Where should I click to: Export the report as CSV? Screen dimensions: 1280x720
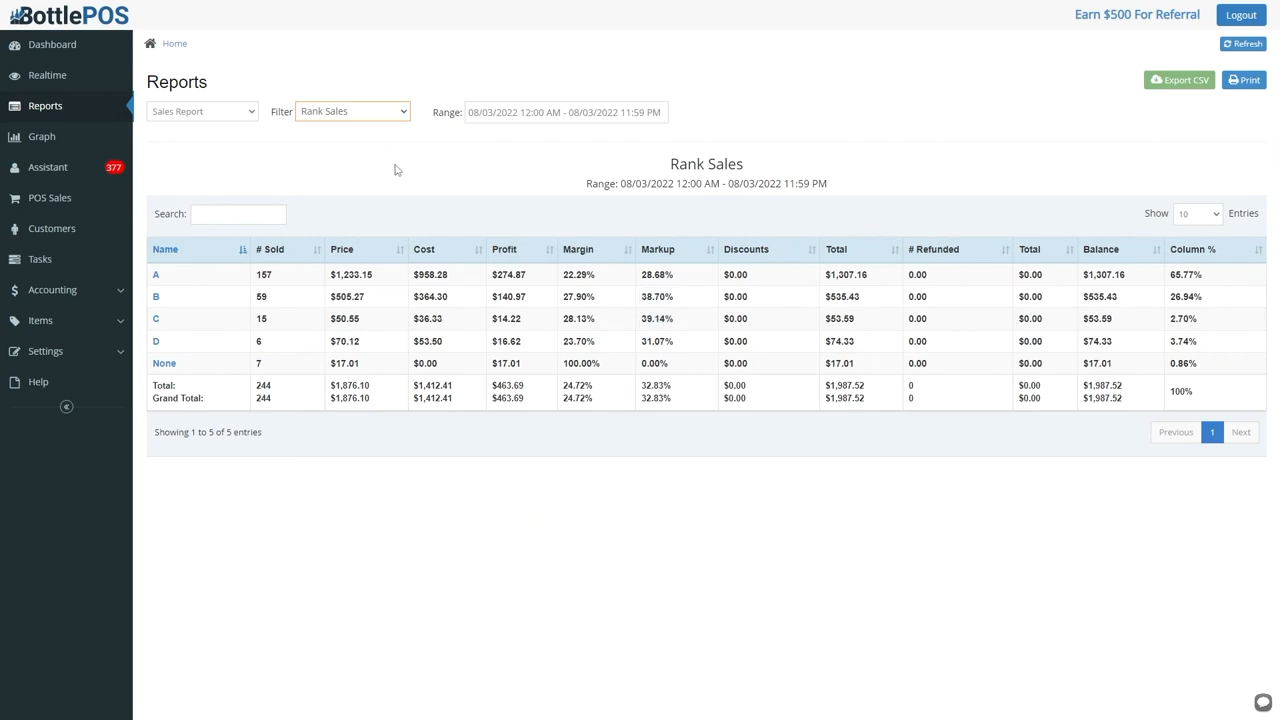coord(1180,80)
